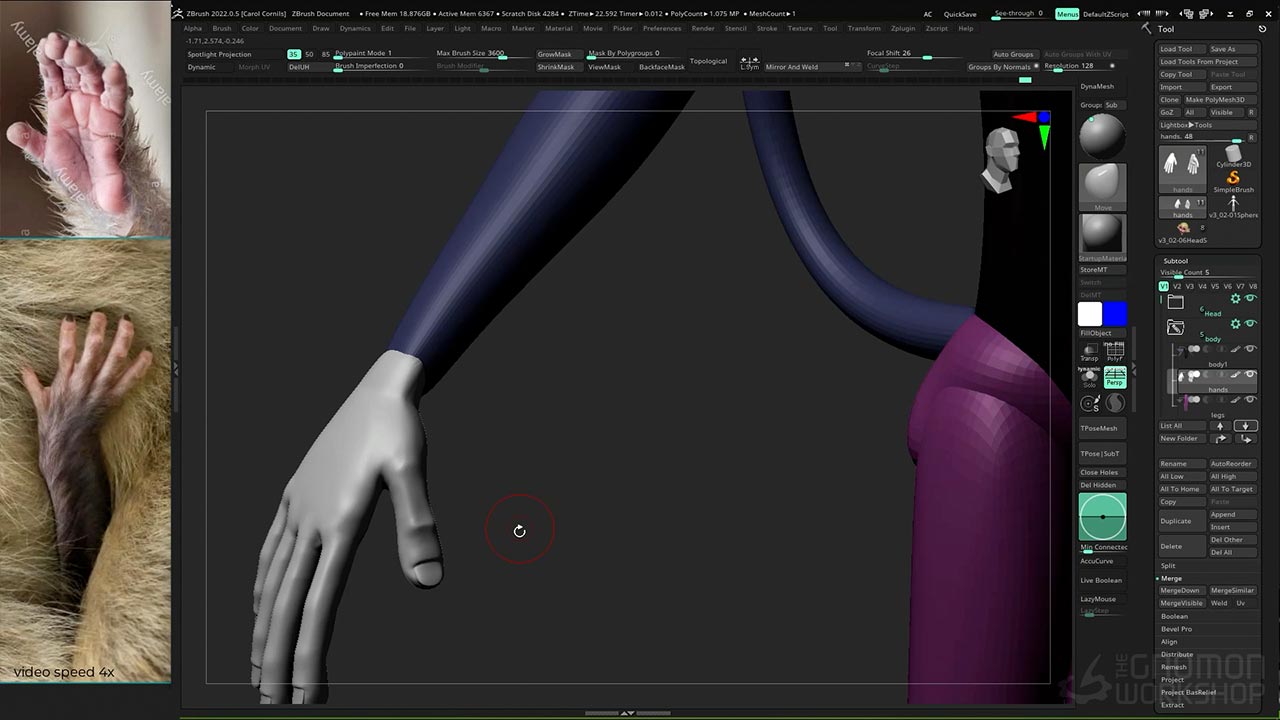Screen dimensions: 1280x720
Task: Enable Solo mode icon
Action: [x=1089, y=377]
